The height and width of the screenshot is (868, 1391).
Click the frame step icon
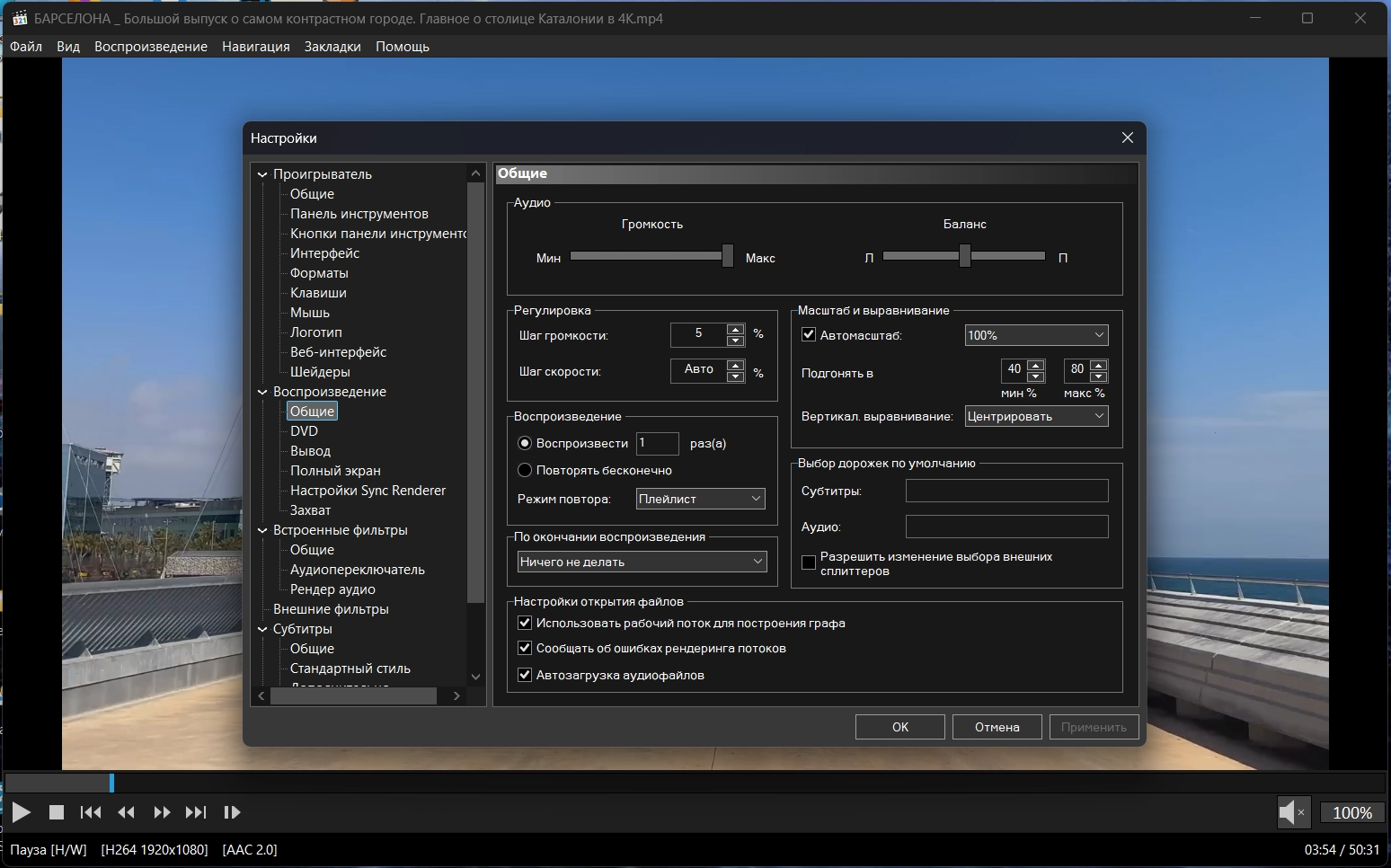[x=231, y=812]
